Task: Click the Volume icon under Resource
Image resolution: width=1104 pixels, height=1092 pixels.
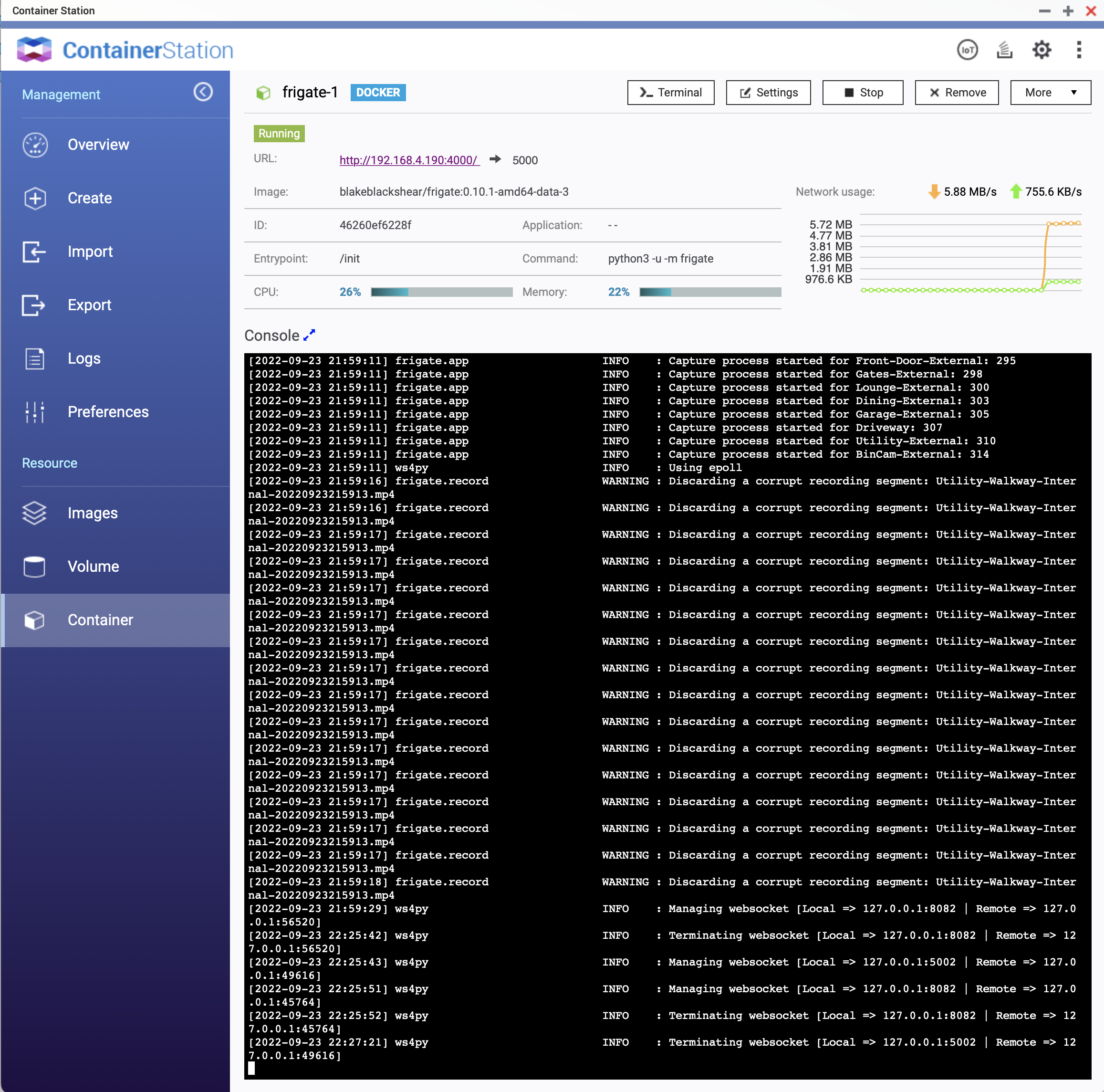Action: (x=34, y=566)
